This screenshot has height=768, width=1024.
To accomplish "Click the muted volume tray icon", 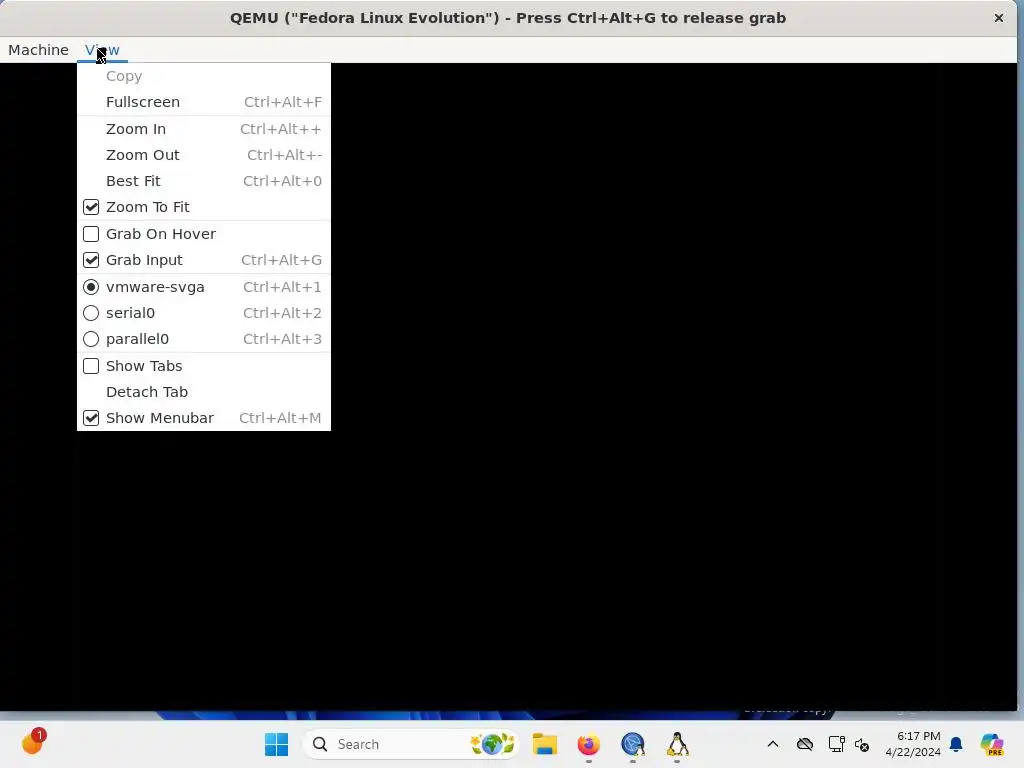I will pos(862,744).
